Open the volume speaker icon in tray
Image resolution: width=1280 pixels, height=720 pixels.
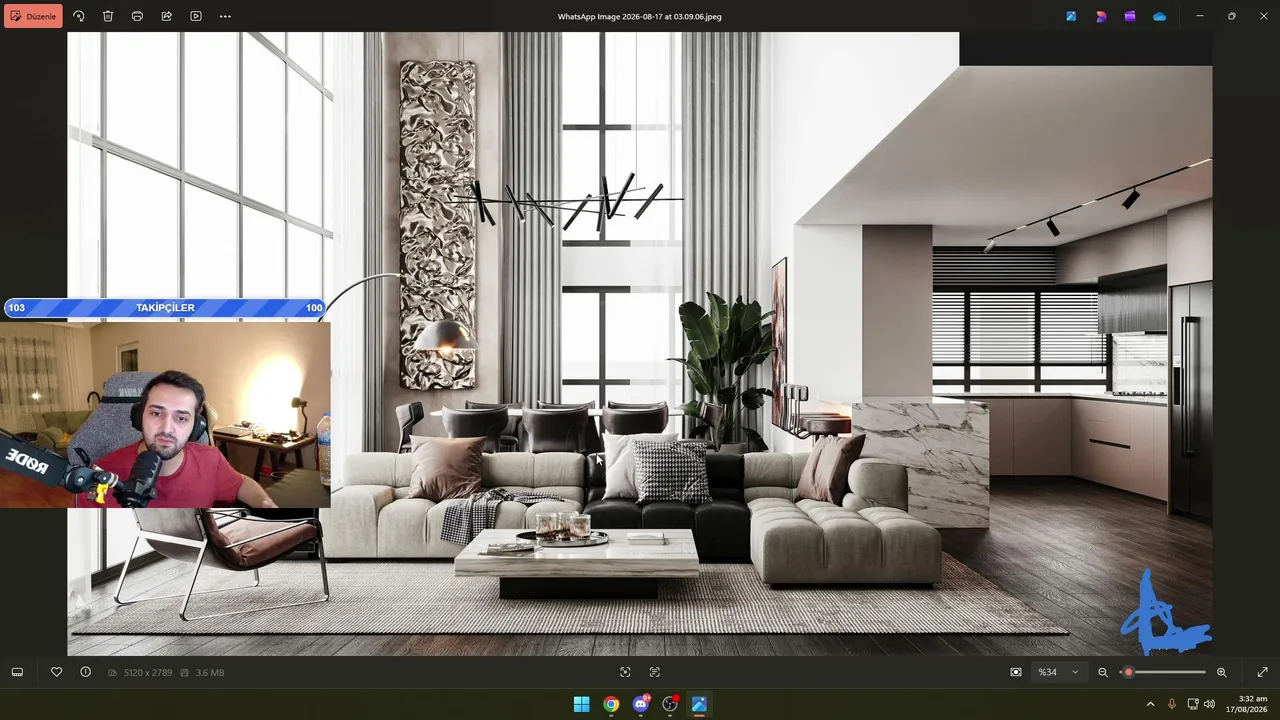[1209, 704]
